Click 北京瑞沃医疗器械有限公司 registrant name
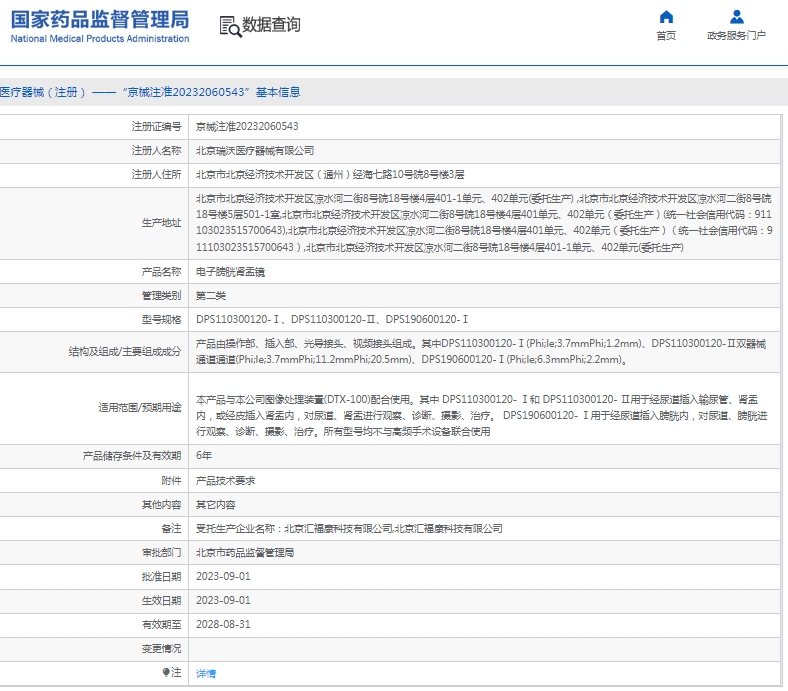Viewport: 788px width, 691px height. (255, 151)
